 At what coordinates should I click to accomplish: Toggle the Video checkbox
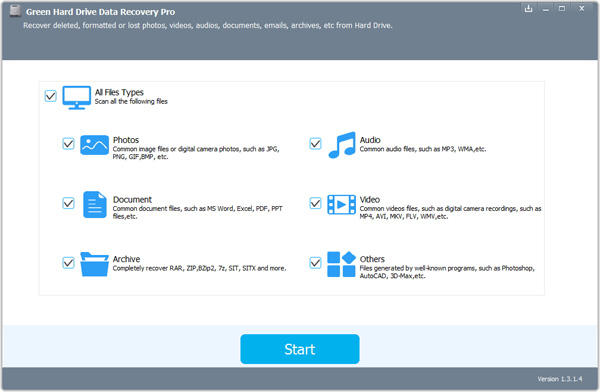315,203
